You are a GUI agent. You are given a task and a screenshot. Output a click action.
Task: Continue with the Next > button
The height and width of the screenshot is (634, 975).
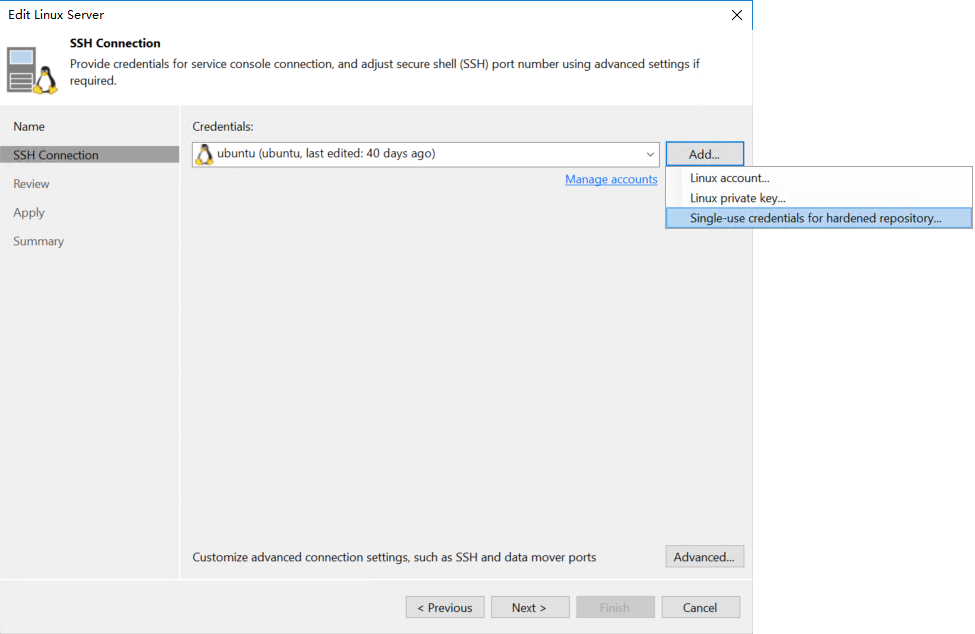coord(530,607)
